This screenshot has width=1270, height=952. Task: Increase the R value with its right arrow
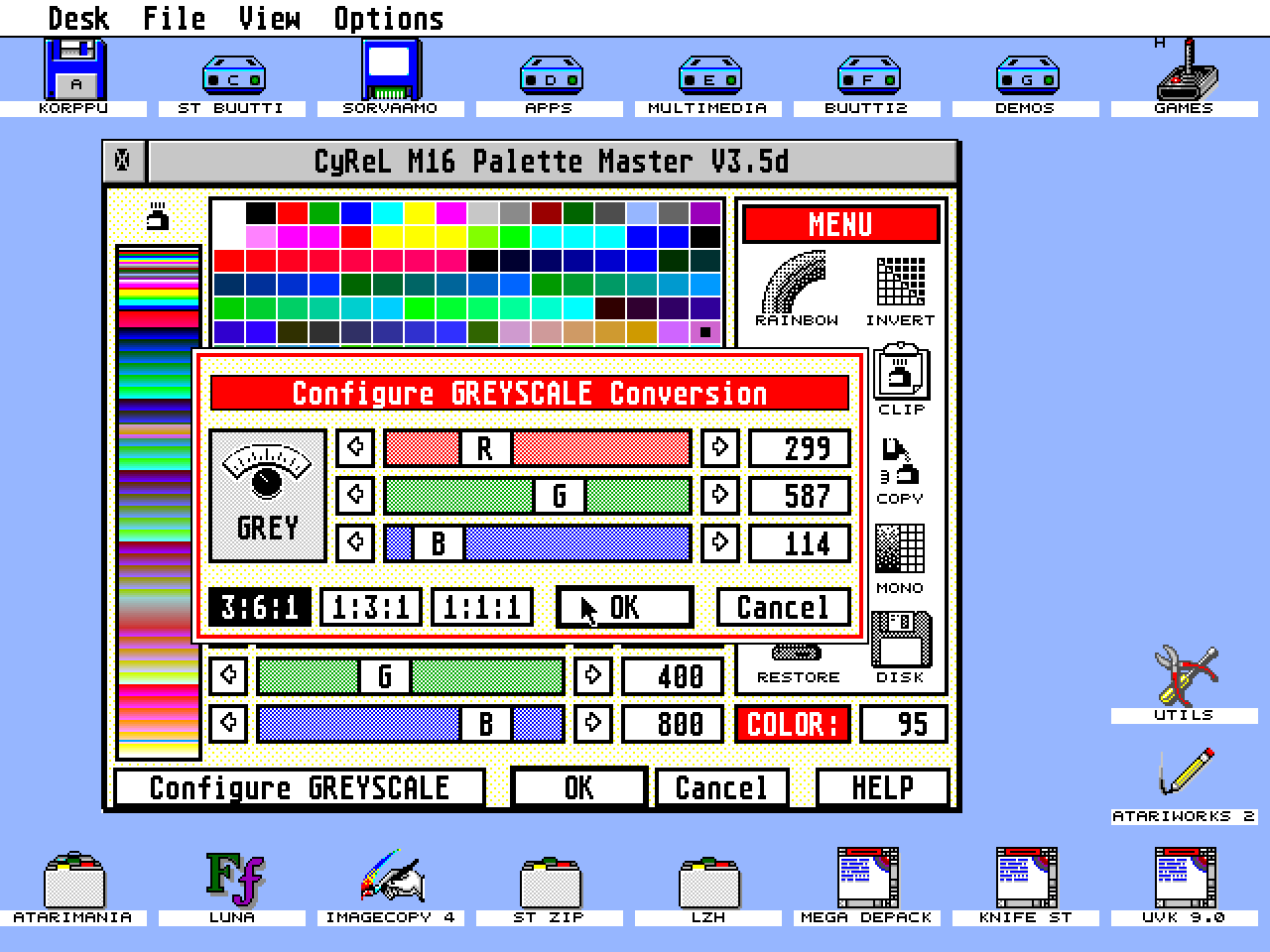(x=719, y=449)
